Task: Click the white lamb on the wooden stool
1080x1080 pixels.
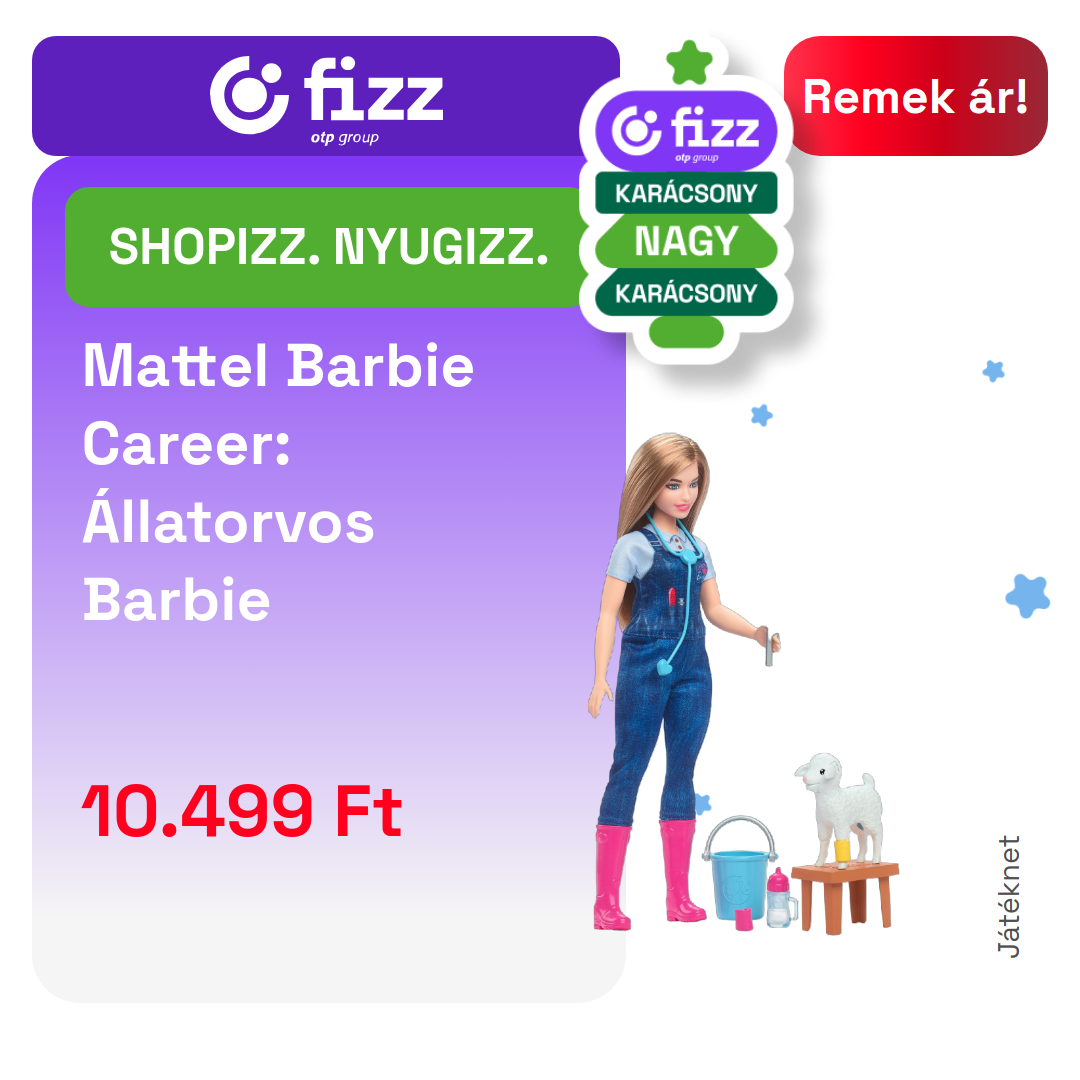Action: point(839,809)
